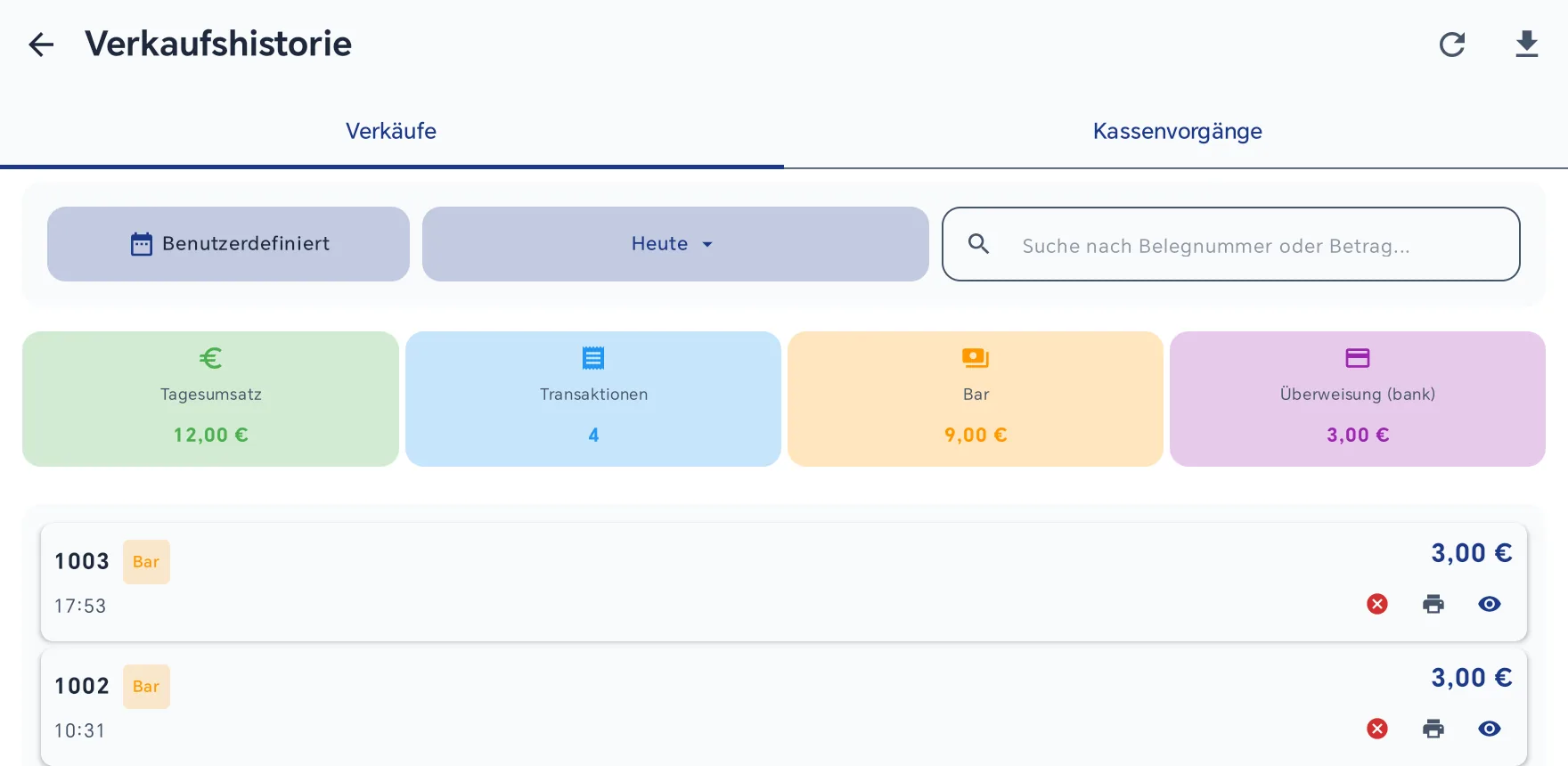Download the sales history export
This screenshot has width=1568, height=766.
click(x=1527, y=44)
